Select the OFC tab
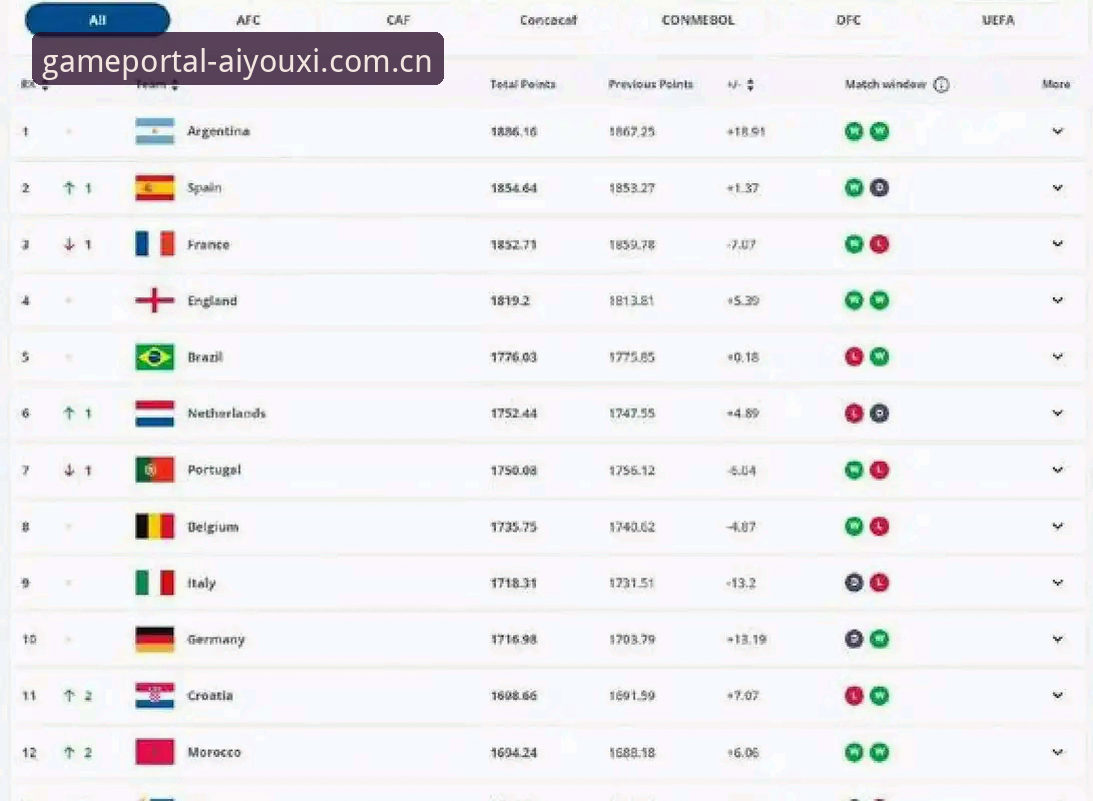The width and height of the screenshot is (1093, 801). point(848,20)
